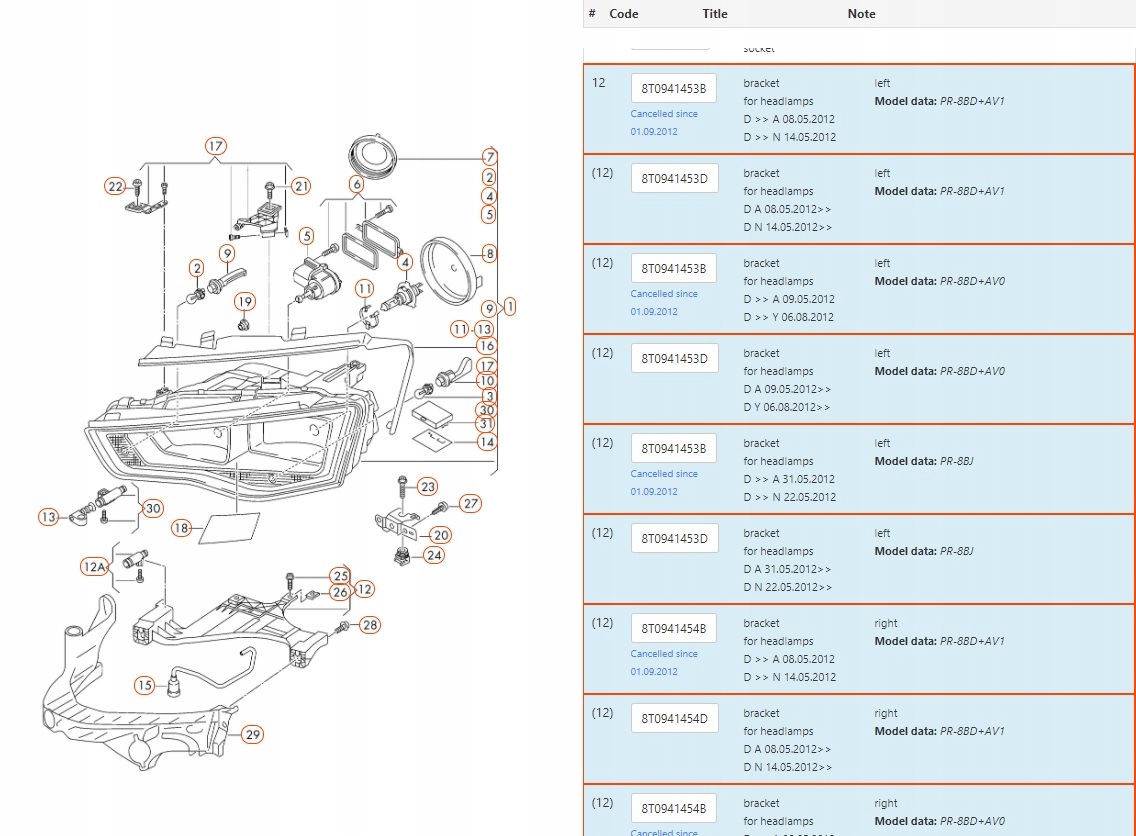Click the text 'D A 09.05.2012>>'
This screenshot has height=836, width=1136.
tap(787, 389)
